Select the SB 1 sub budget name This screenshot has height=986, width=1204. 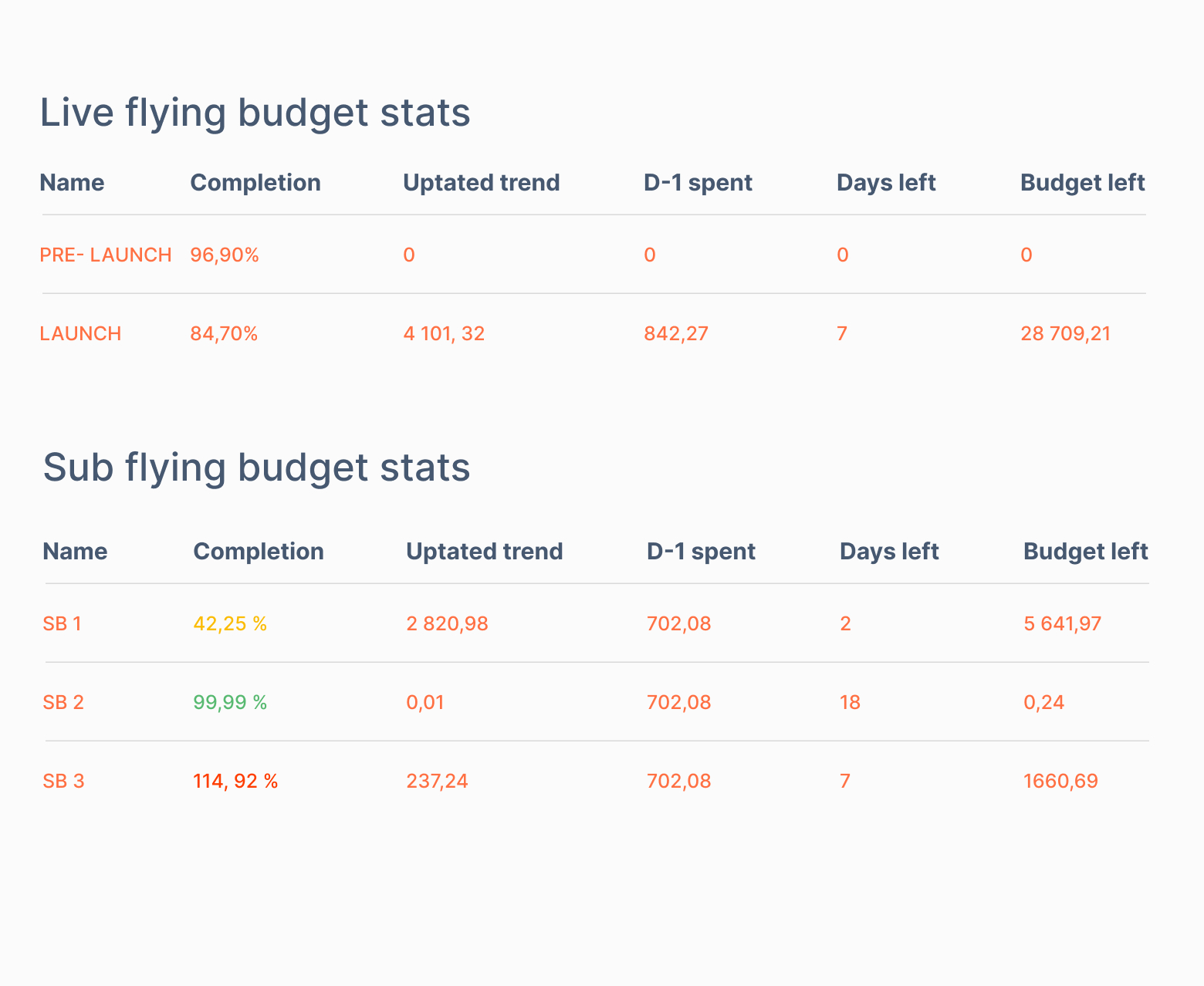[62, 624]
